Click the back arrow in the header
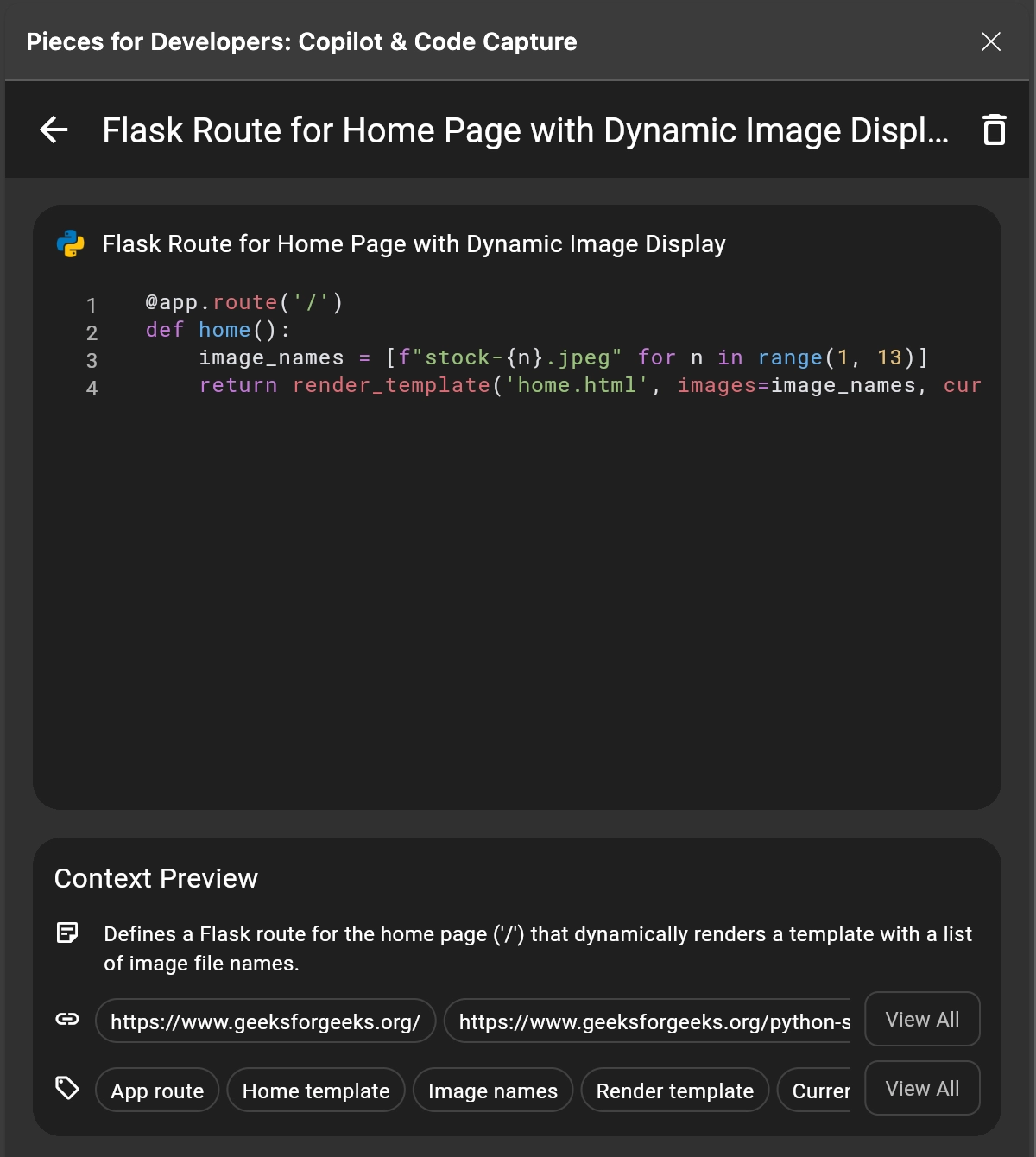The image size is (1036, 1157). click(x=54, y=130)
